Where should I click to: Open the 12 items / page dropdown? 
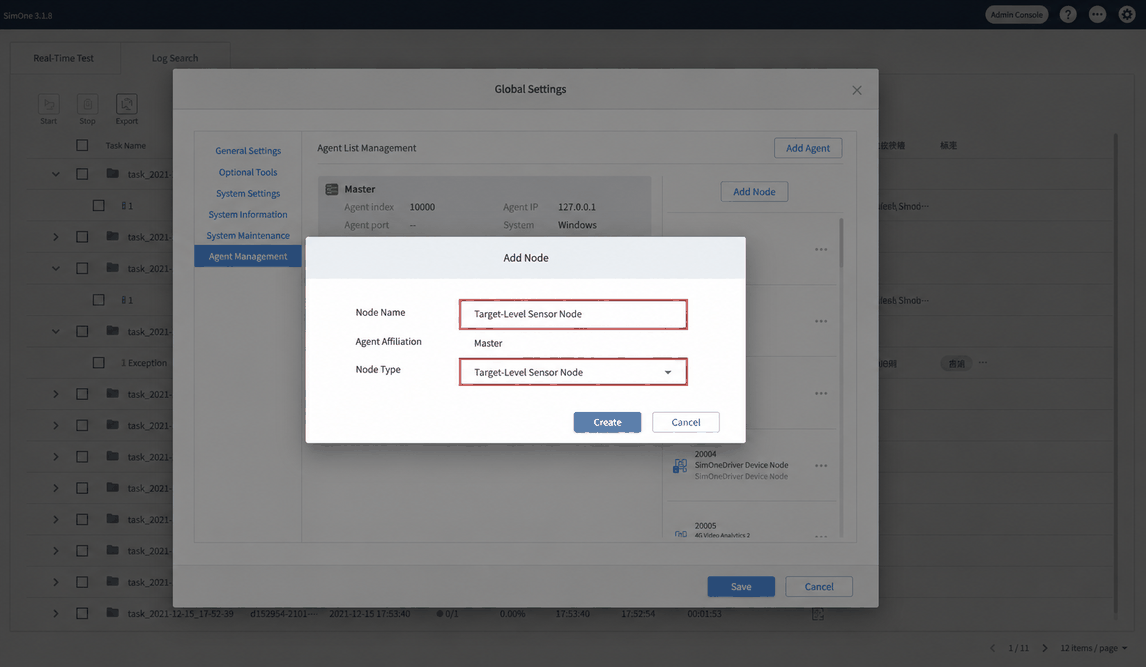pyautogui.click(x=1093, y=648)
